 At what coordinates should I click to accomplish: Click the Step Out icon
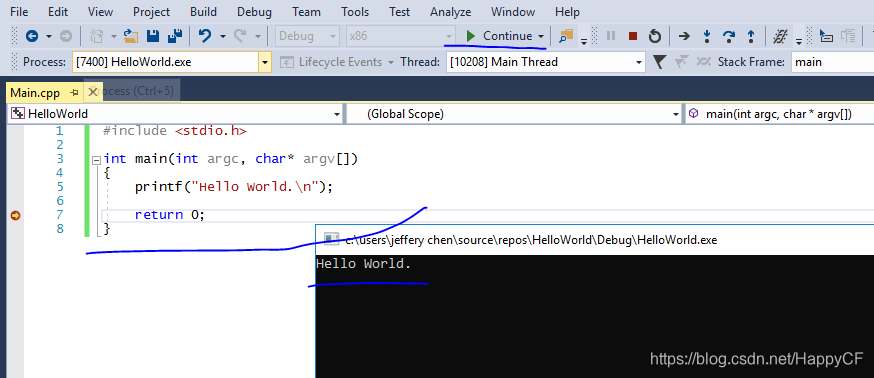tap(751, 36)
